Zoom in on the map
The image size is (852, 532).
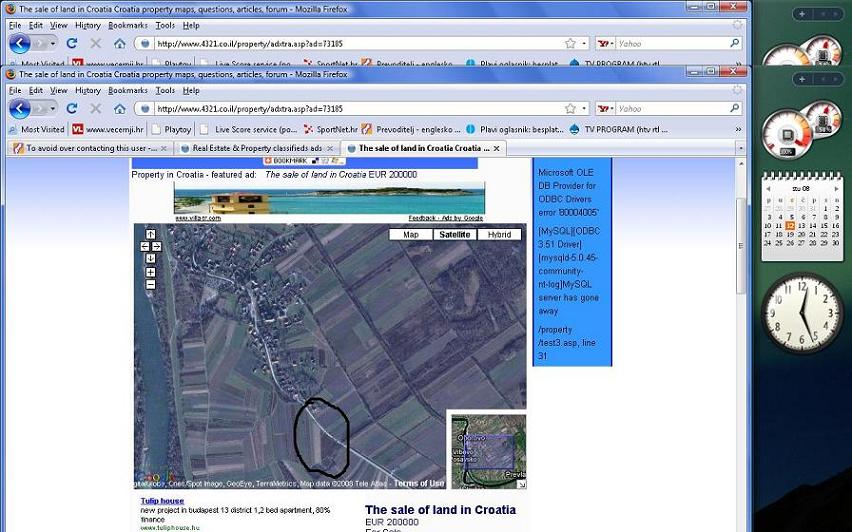pos(151,272)
